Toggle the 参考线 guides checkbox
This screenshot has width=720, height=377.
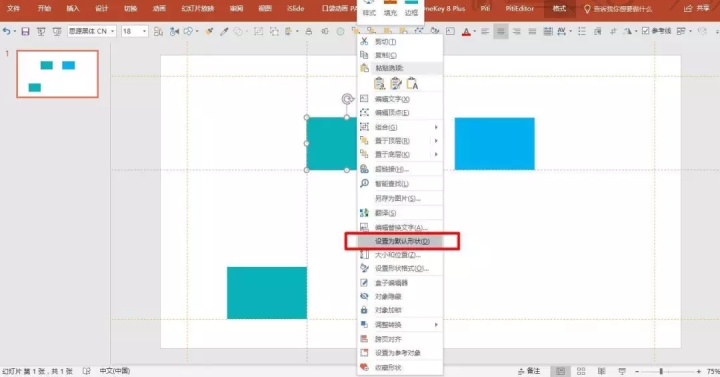pyautogui.click(x=646, y=31)
